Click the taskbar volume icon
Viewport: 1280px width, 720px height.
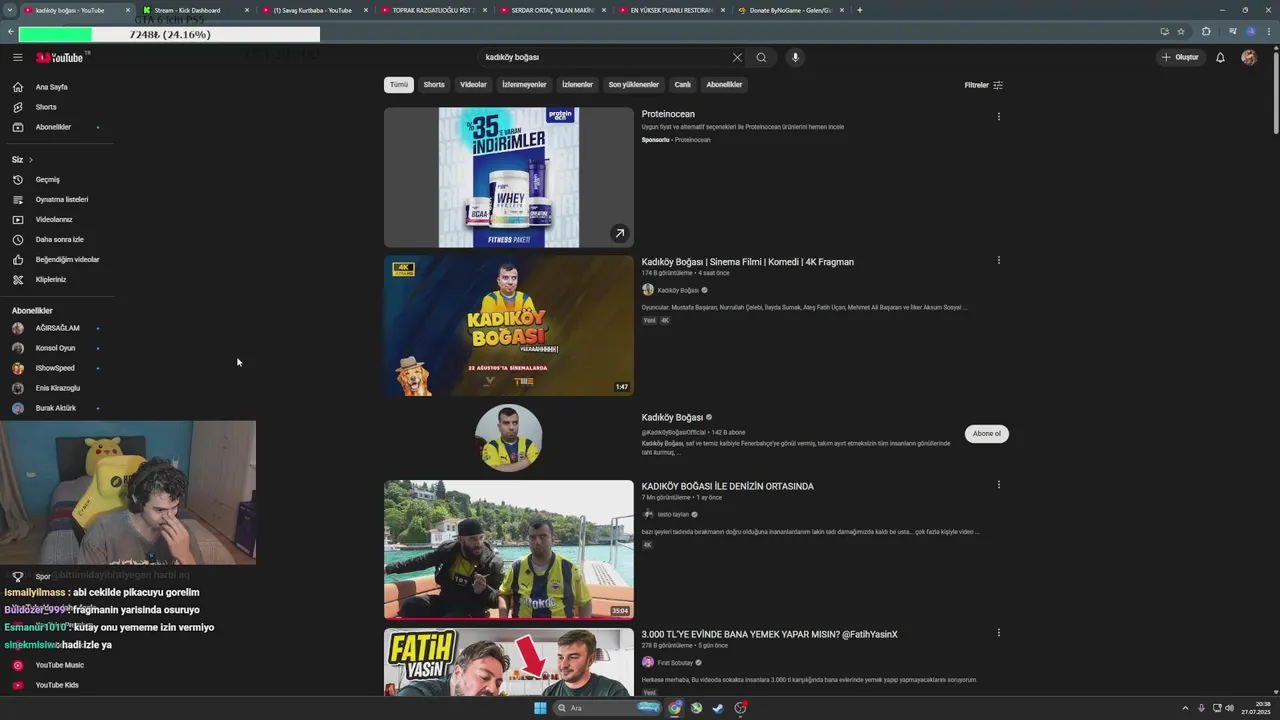1229,708
